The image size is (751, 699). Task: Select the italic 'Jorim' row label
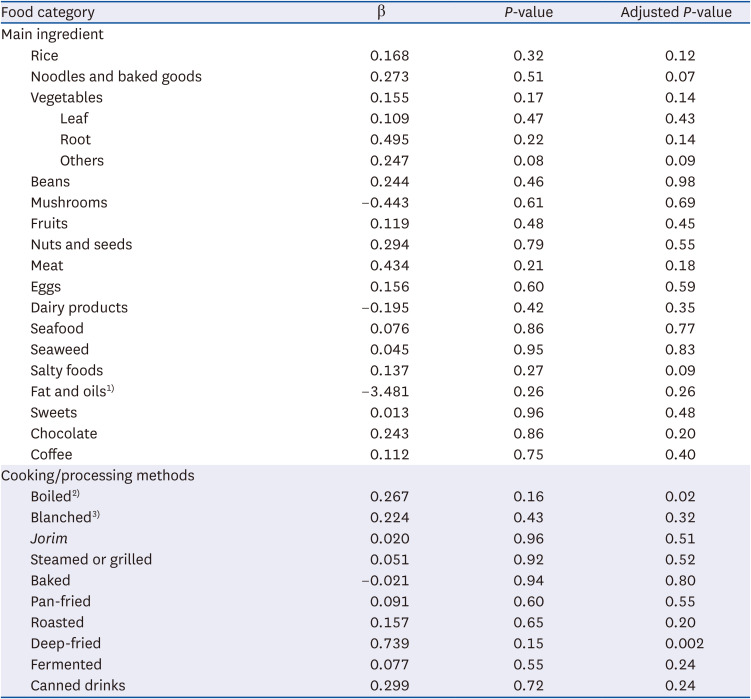click(50, 538)
